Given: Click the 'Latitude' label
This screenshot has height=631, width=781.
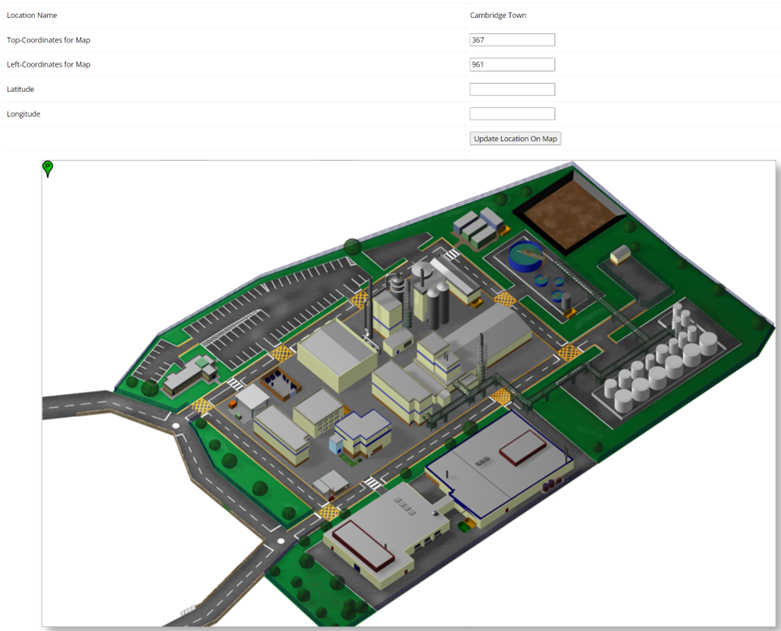Looking at the screenshot, I should click(20, 89).
